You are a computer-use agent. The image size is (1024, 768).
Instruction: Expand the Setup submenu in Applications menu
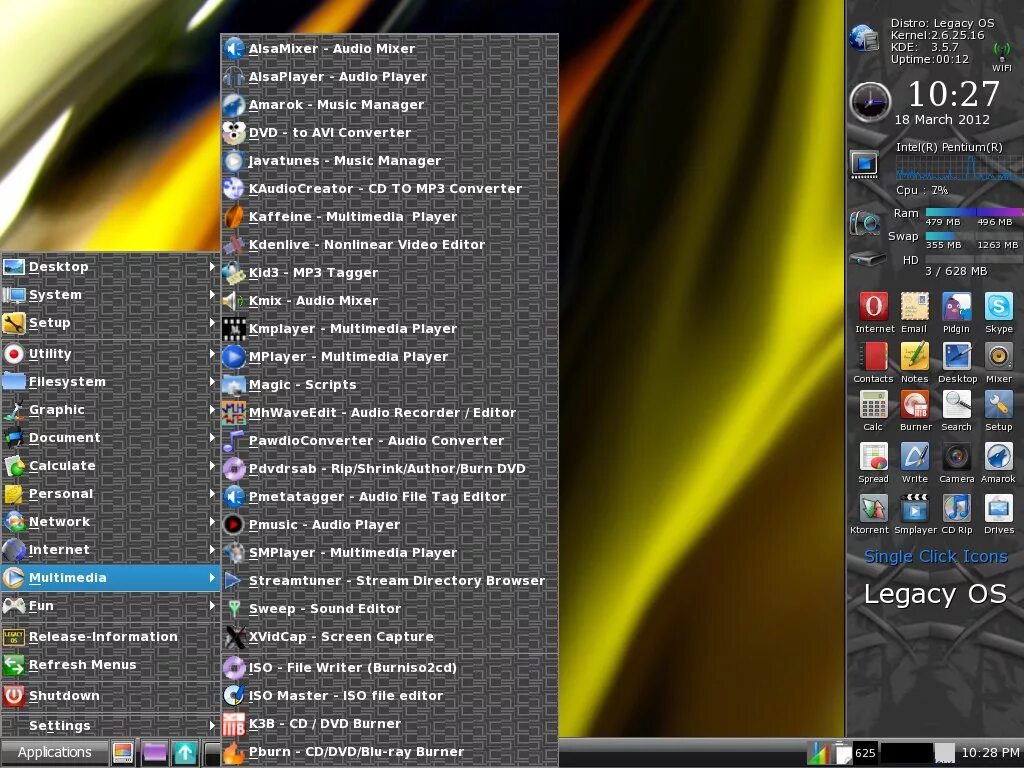pyautogui.click(x=110, y=323)
